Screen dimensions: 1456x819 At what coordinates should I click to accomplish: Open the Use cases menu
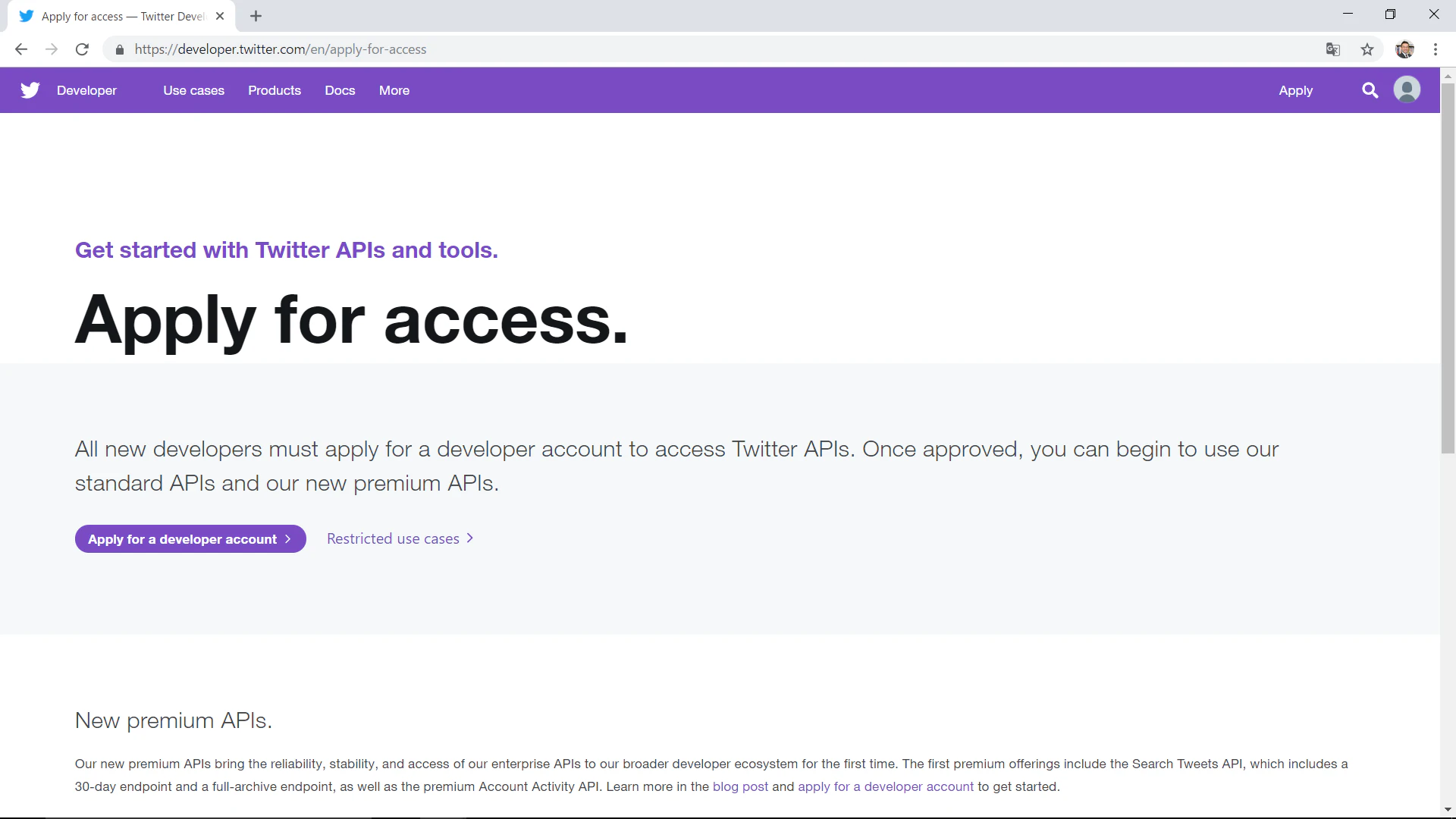(x=193, y=90)
